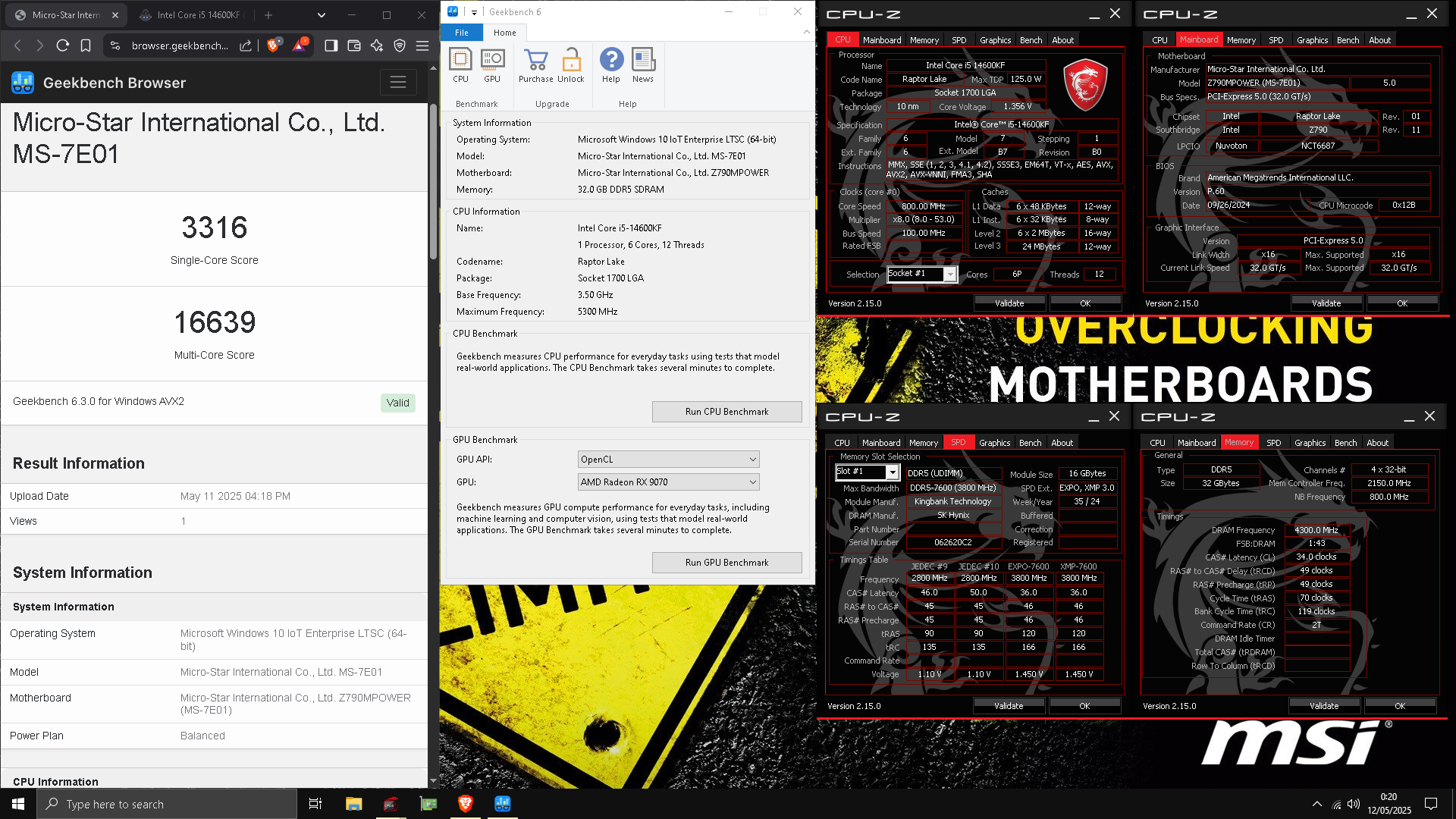Select the Home tab in Geekbench
The width and height of the screenshot is (1456, 819).
click(x=504, y=33)
